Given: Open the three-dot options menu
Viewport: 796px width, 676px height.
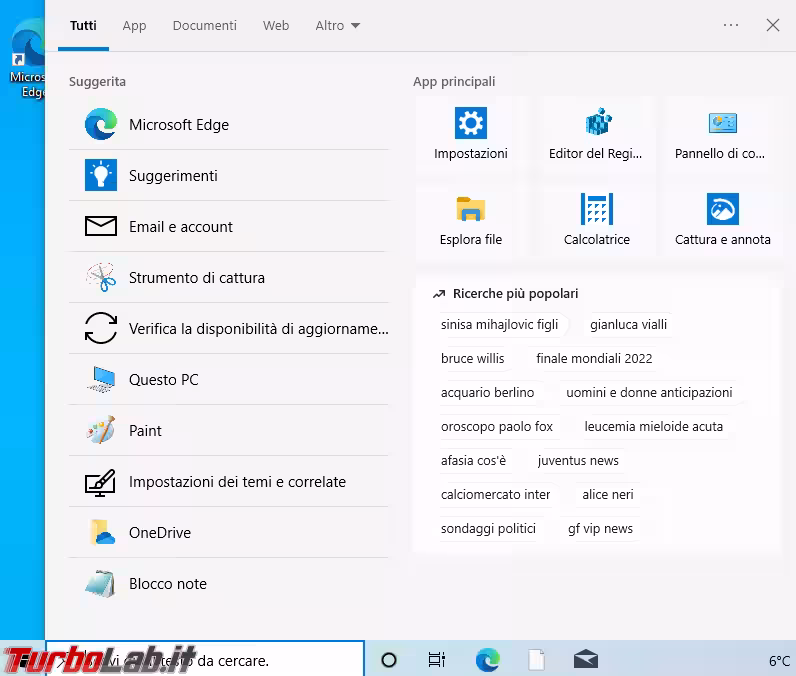Looking at the screenshot, I should click(x=731, y=26).
